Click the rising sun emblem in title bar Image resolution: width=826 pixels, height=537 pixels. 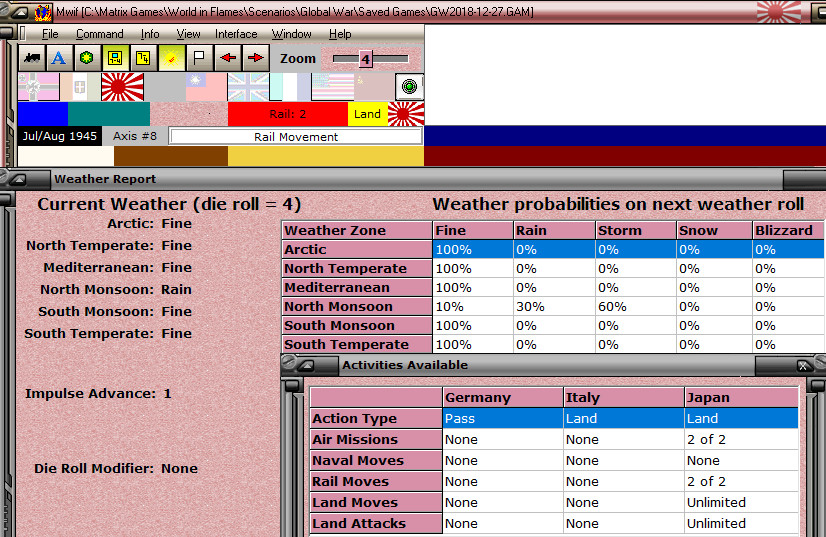pyautogui.click(x=779, y=12)
